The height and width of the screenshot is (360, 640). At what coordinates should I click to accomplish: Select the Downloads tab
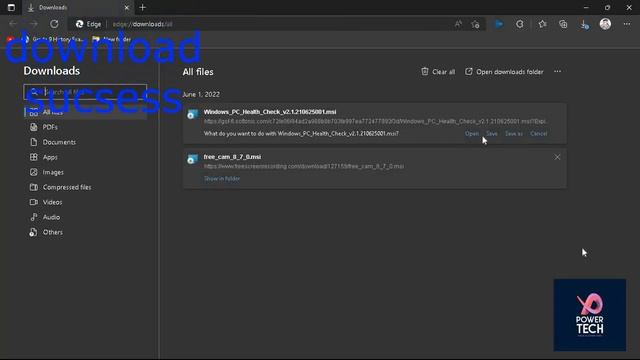[x=78, y=7]
